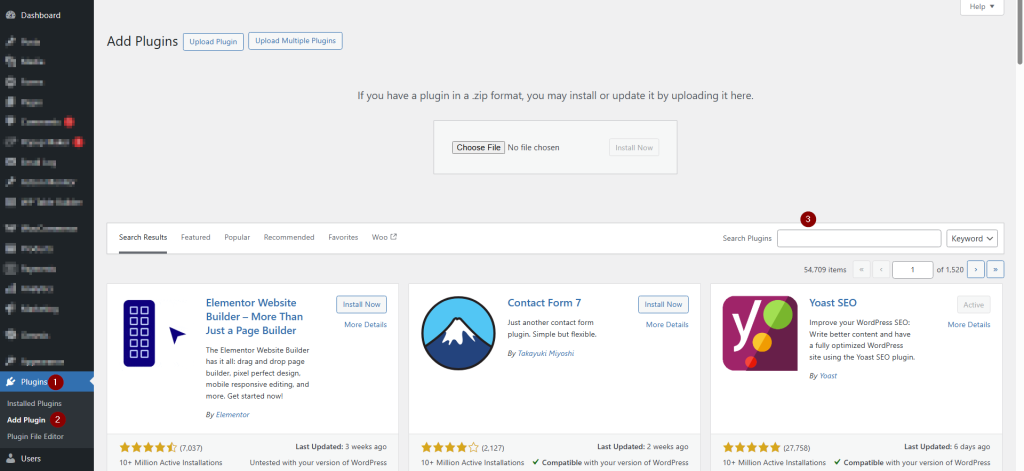Click the external link icon beside Woo
Screen dimensions: 1024x471
(x=394, y=236)
